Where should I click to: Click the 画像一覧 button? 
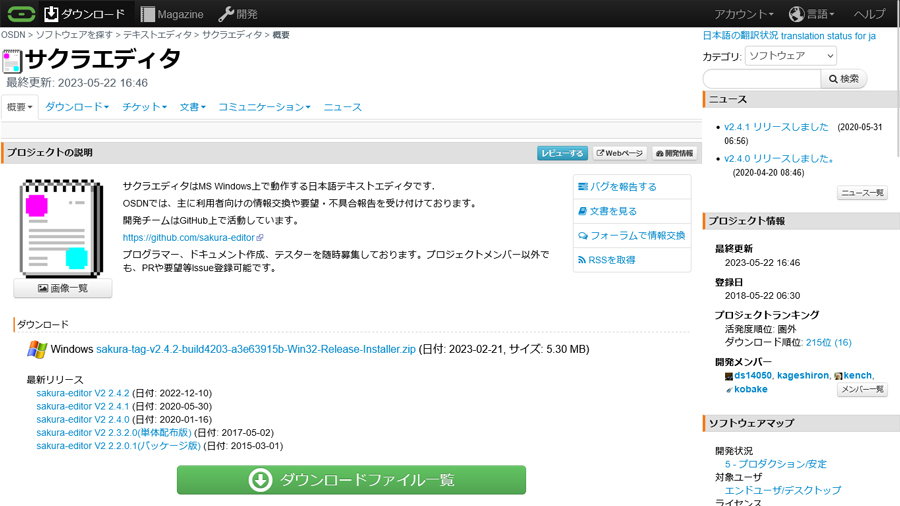(x=62, y=288)
